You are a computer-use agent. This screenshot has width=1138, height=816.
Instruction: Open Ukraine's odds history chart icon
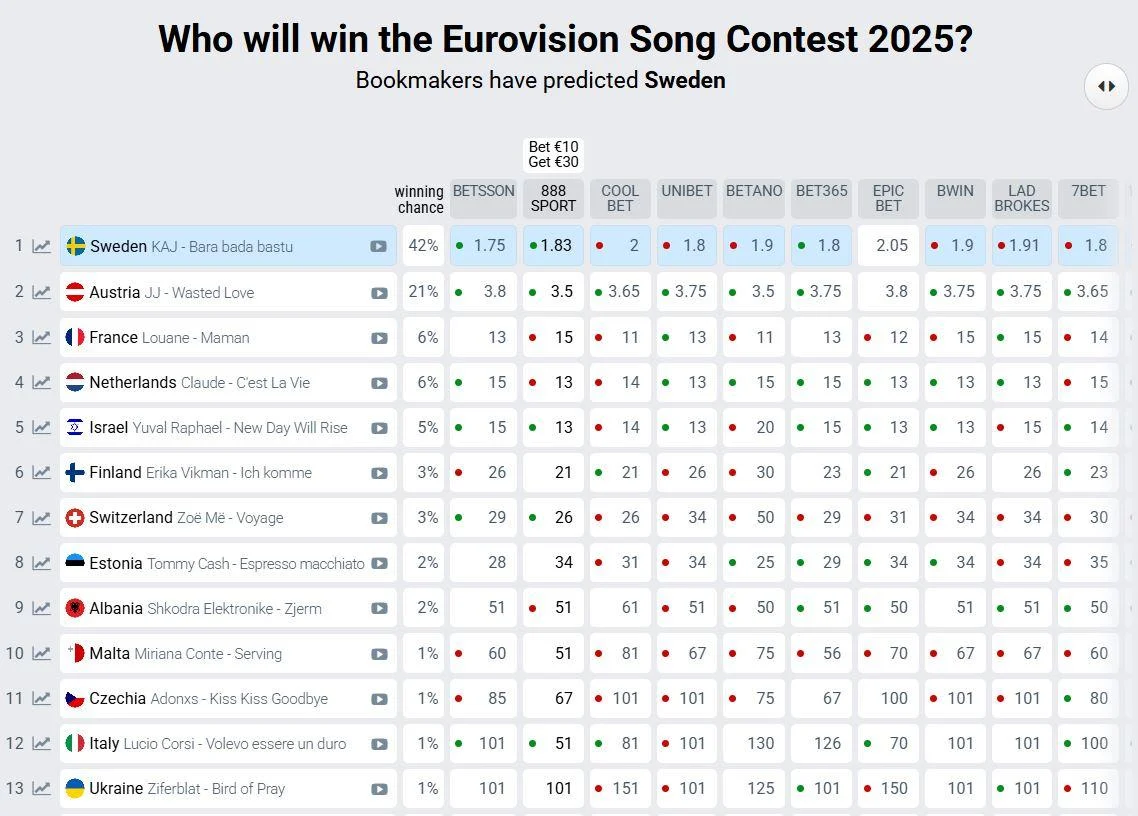(41, 788)
